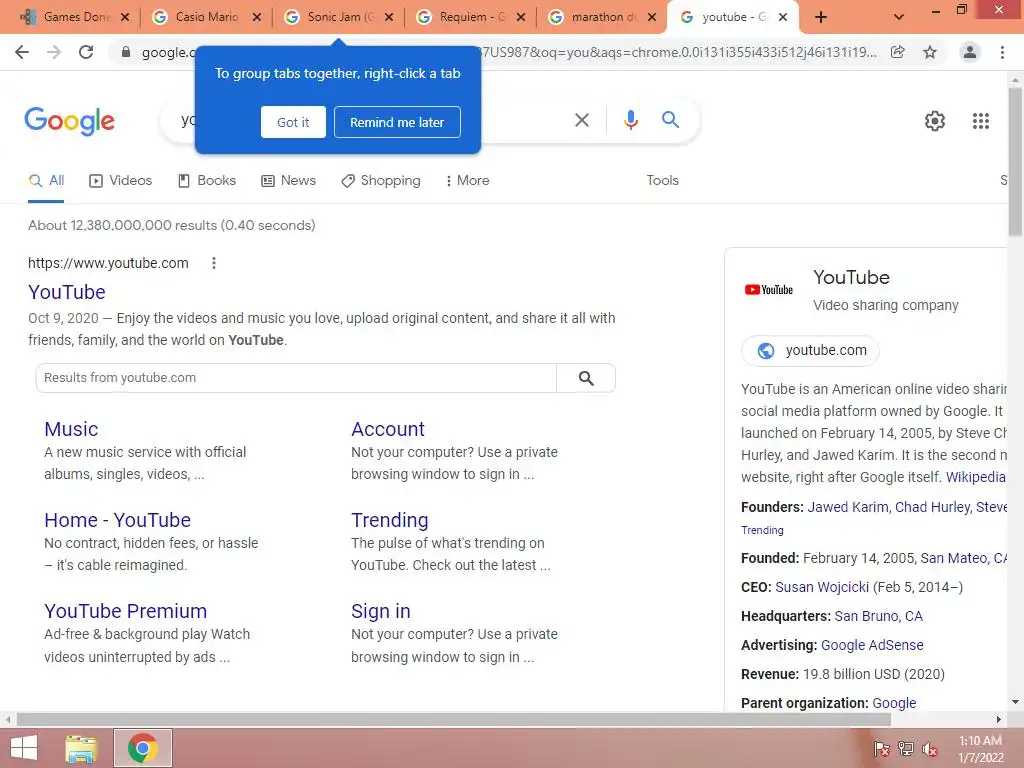Open the YouTube Premium sitelink
This screenshot has width=1024, height=768.
(125, 611)
